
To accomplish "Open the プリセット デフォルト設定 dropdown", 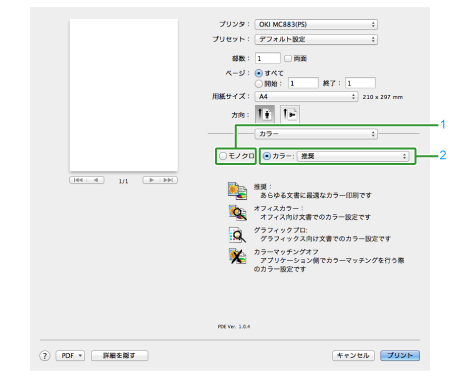I will (x=316, y=39).
